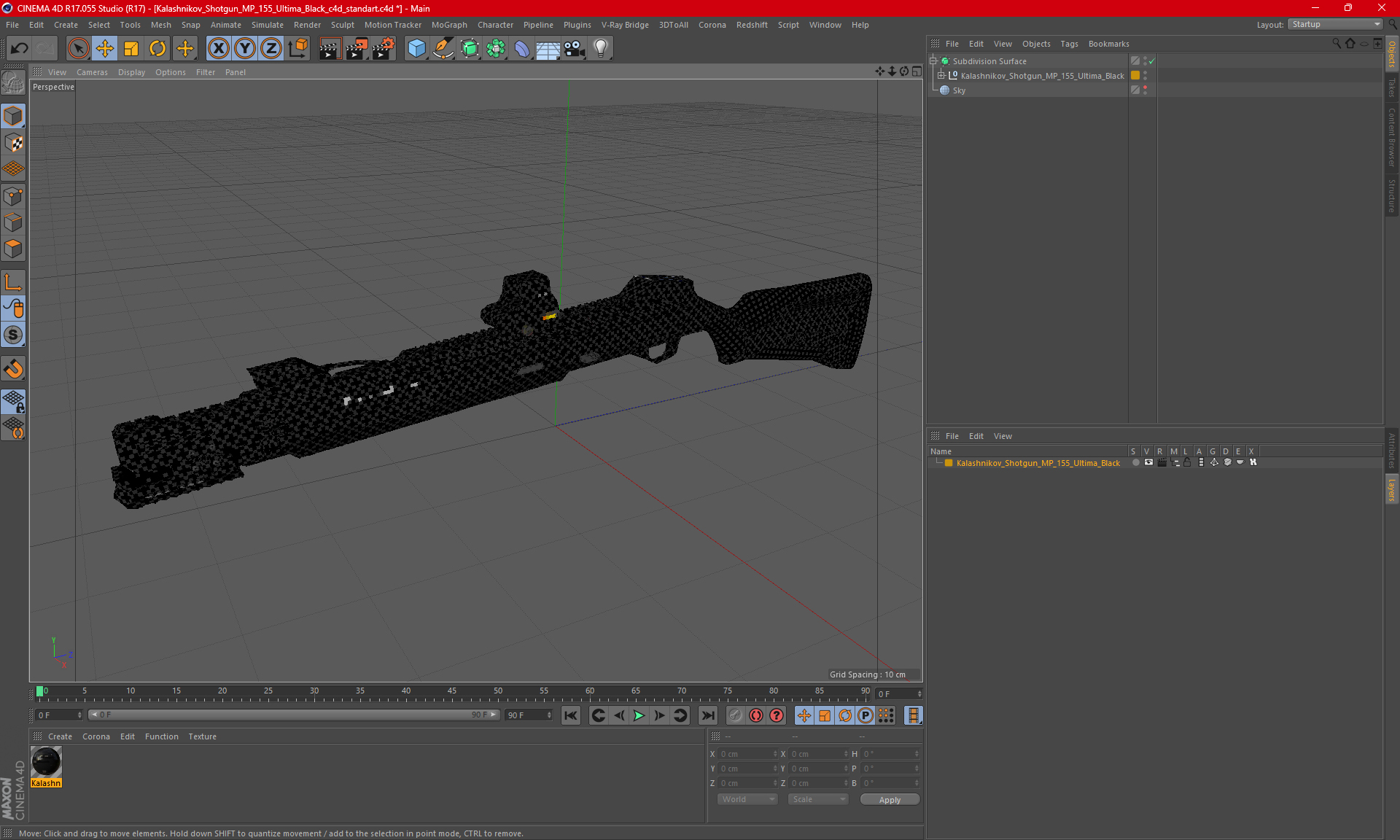Open the Content Browser side tab

tap(1392, 137)
